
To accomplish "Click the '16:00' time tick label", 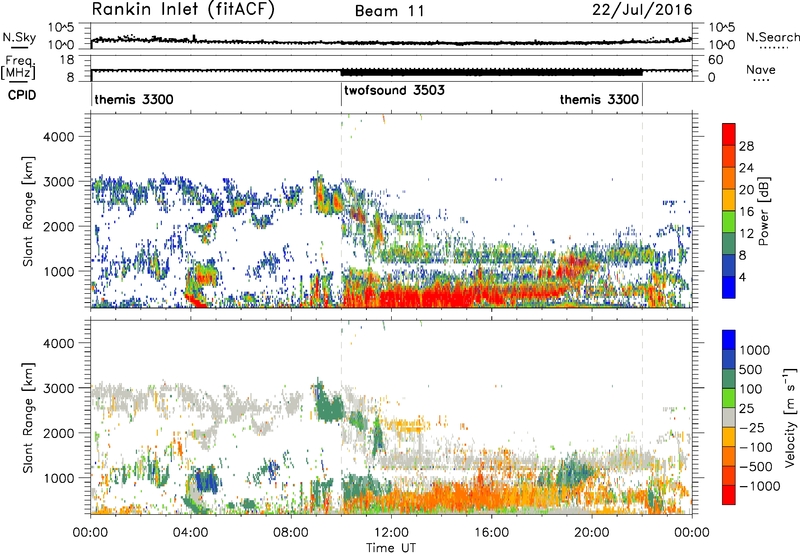I will coord(491,533).
